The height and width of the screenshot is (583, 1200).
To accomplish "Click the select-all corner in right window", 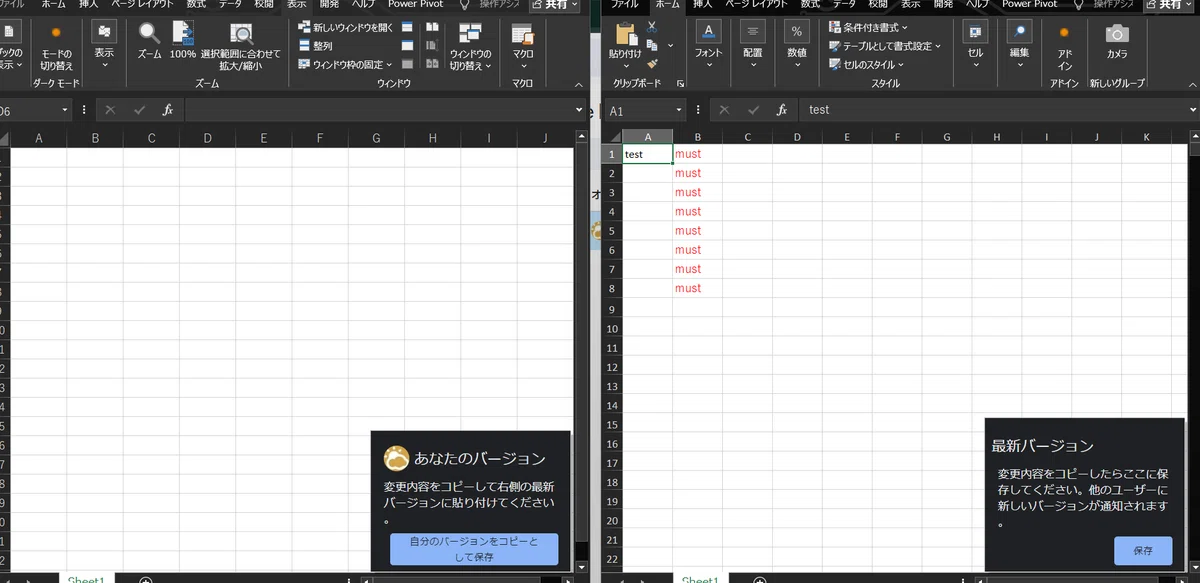I will (x=612, y=137).
